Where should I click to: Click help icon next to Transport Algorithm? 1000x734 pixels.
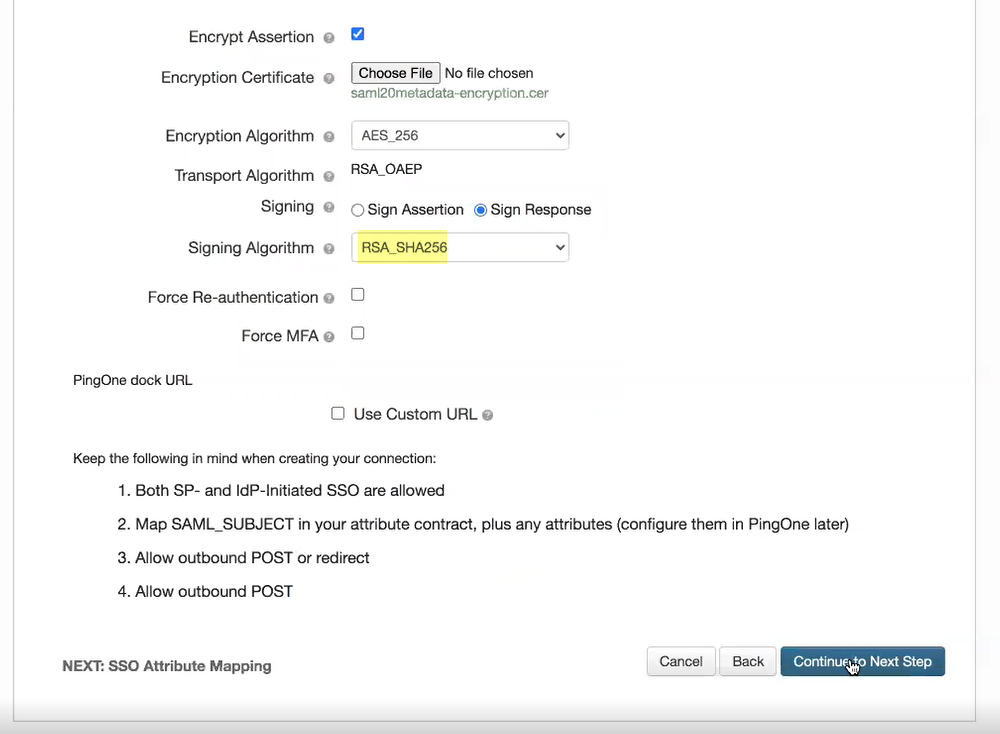click(329, 176)
